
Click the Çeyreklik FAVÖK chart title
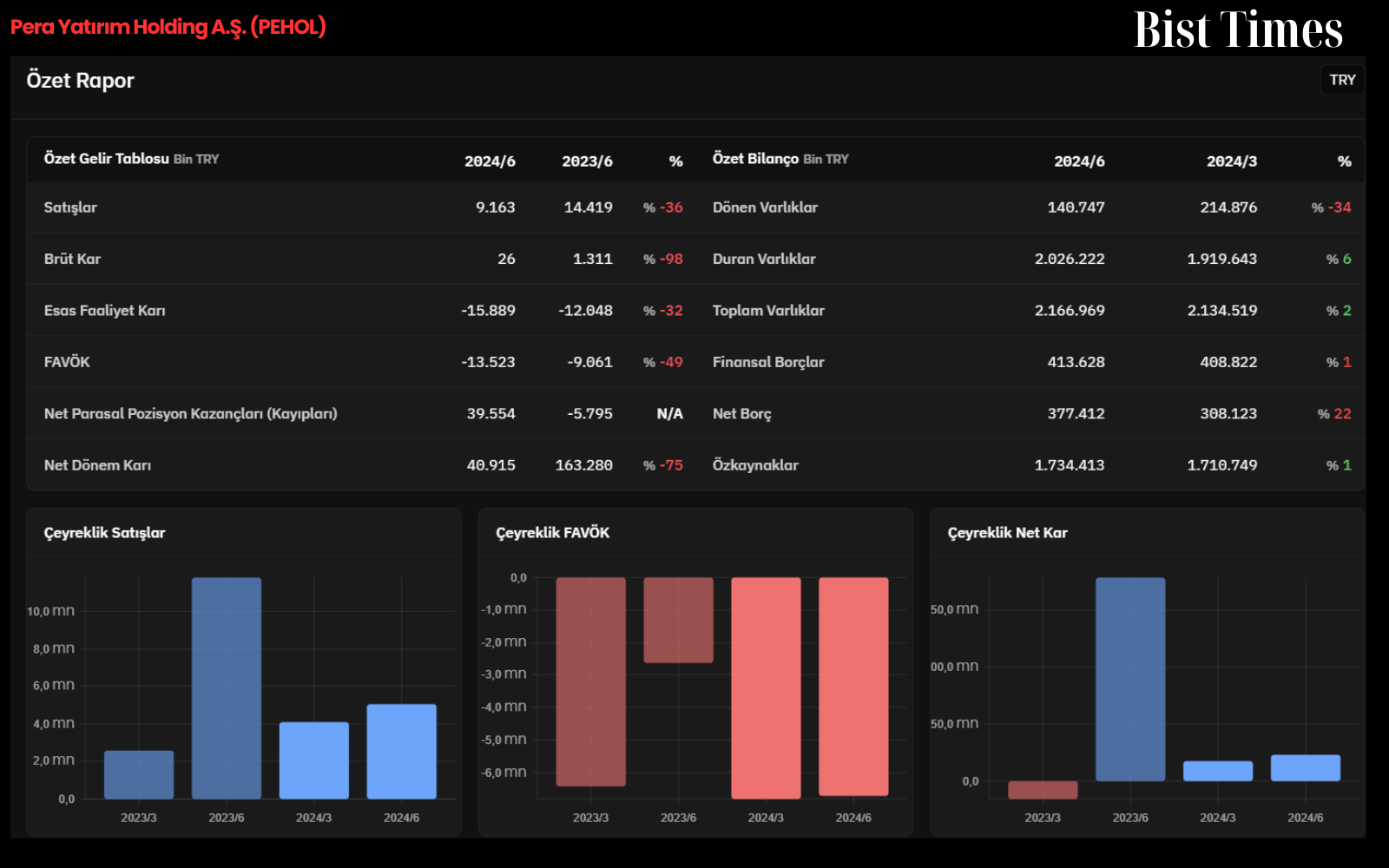[x=552, y=533]
